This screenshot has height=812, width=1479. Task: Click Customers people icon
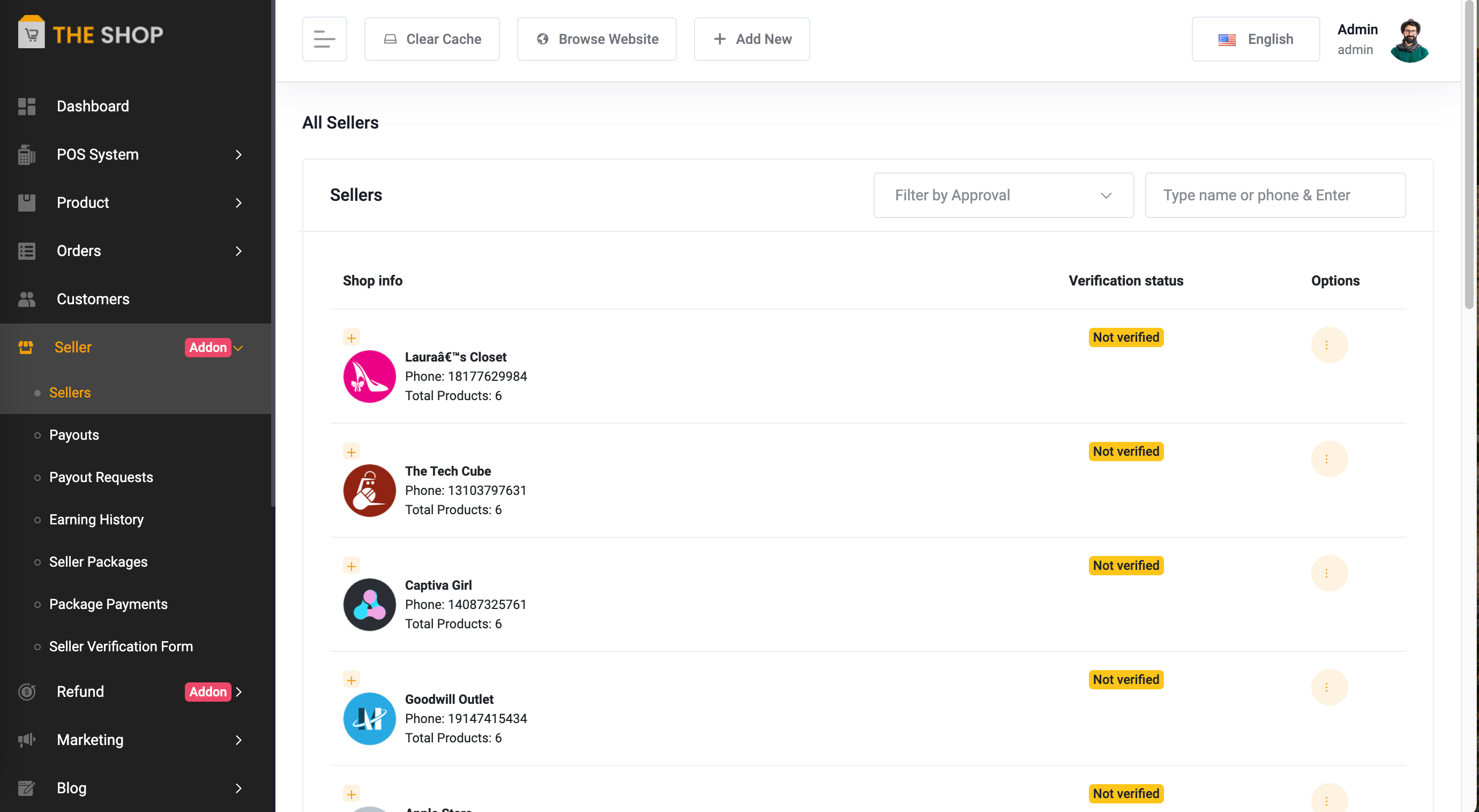26,299
